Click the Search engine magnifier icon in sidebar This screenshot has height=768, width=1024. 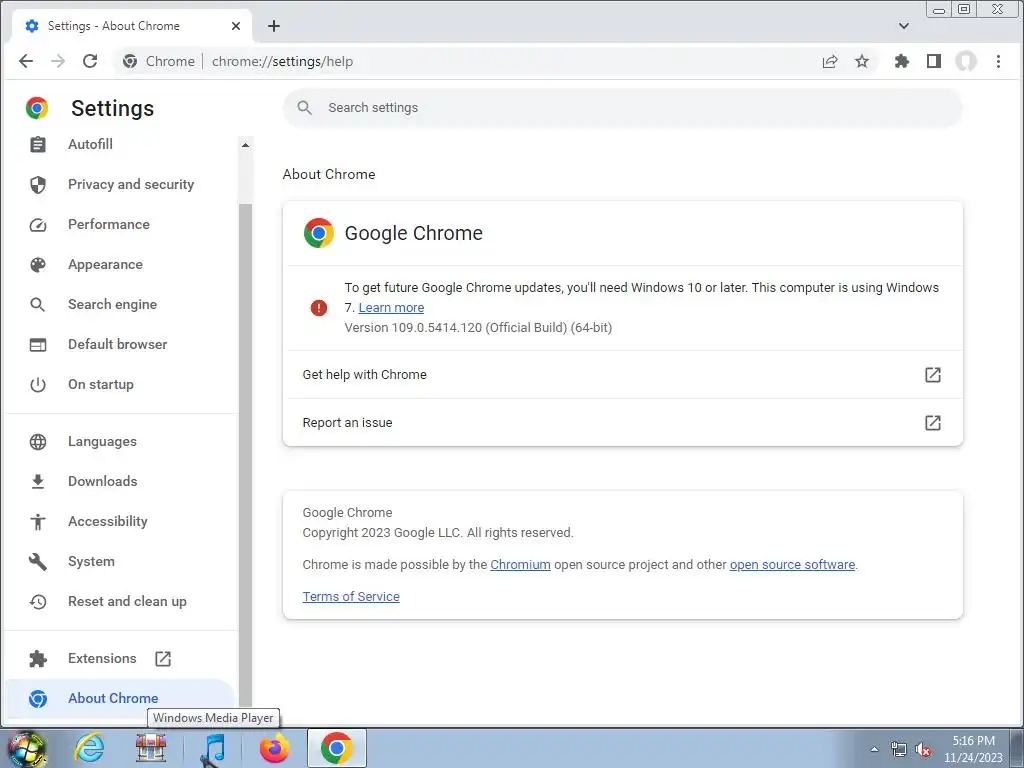point(38,304)
